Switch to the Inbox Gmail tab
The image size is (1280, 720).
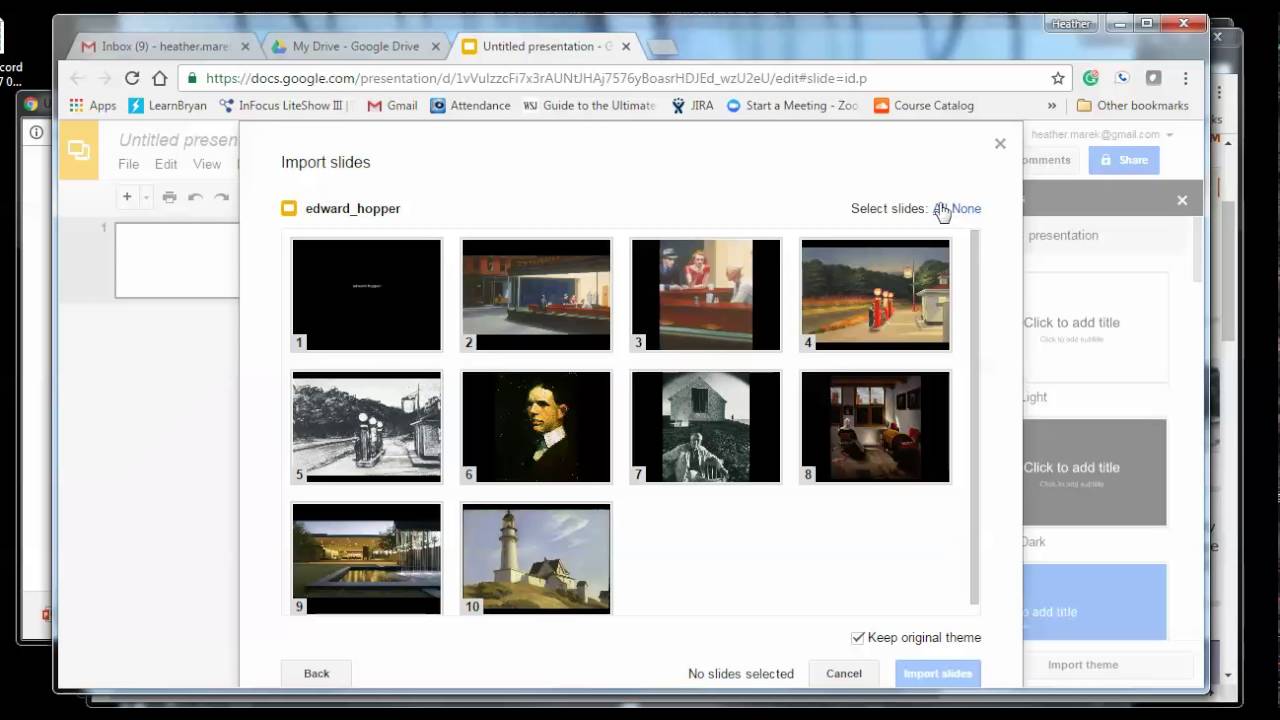point(165,46)
